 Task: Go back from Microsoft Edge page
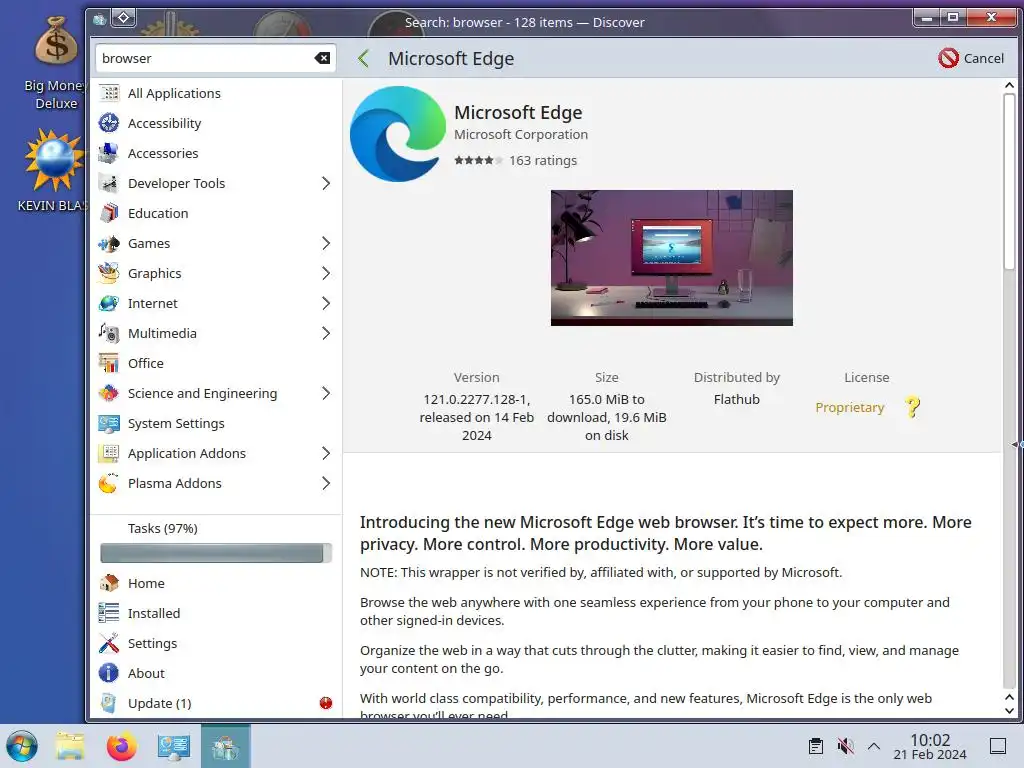click(x=364, y=58)
